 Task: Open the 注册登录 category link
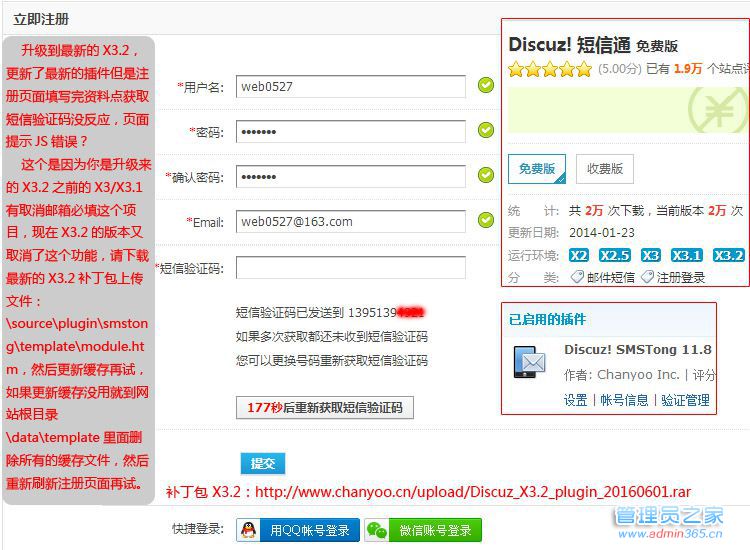[x=681, y=277]
